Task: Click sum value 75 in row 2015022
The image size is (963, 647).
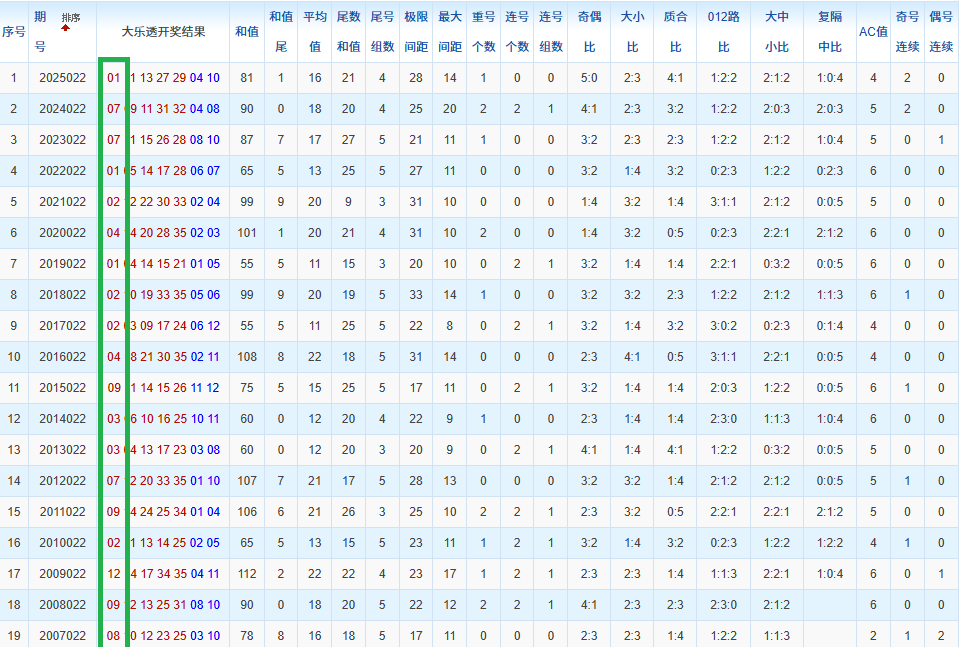Action: 247,388
